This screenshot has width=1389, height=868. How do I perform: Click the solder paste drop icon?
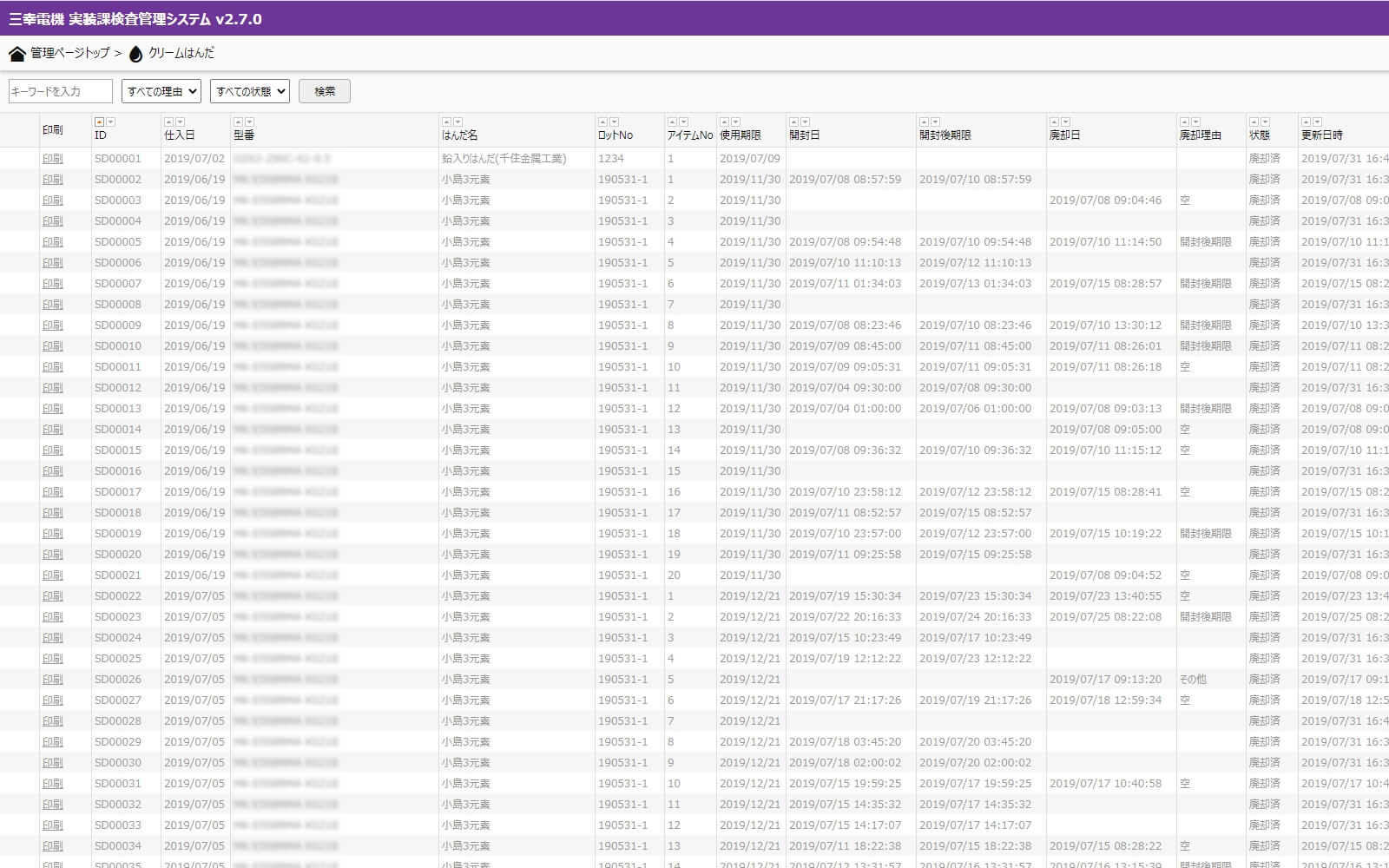(x=135, y=54)
